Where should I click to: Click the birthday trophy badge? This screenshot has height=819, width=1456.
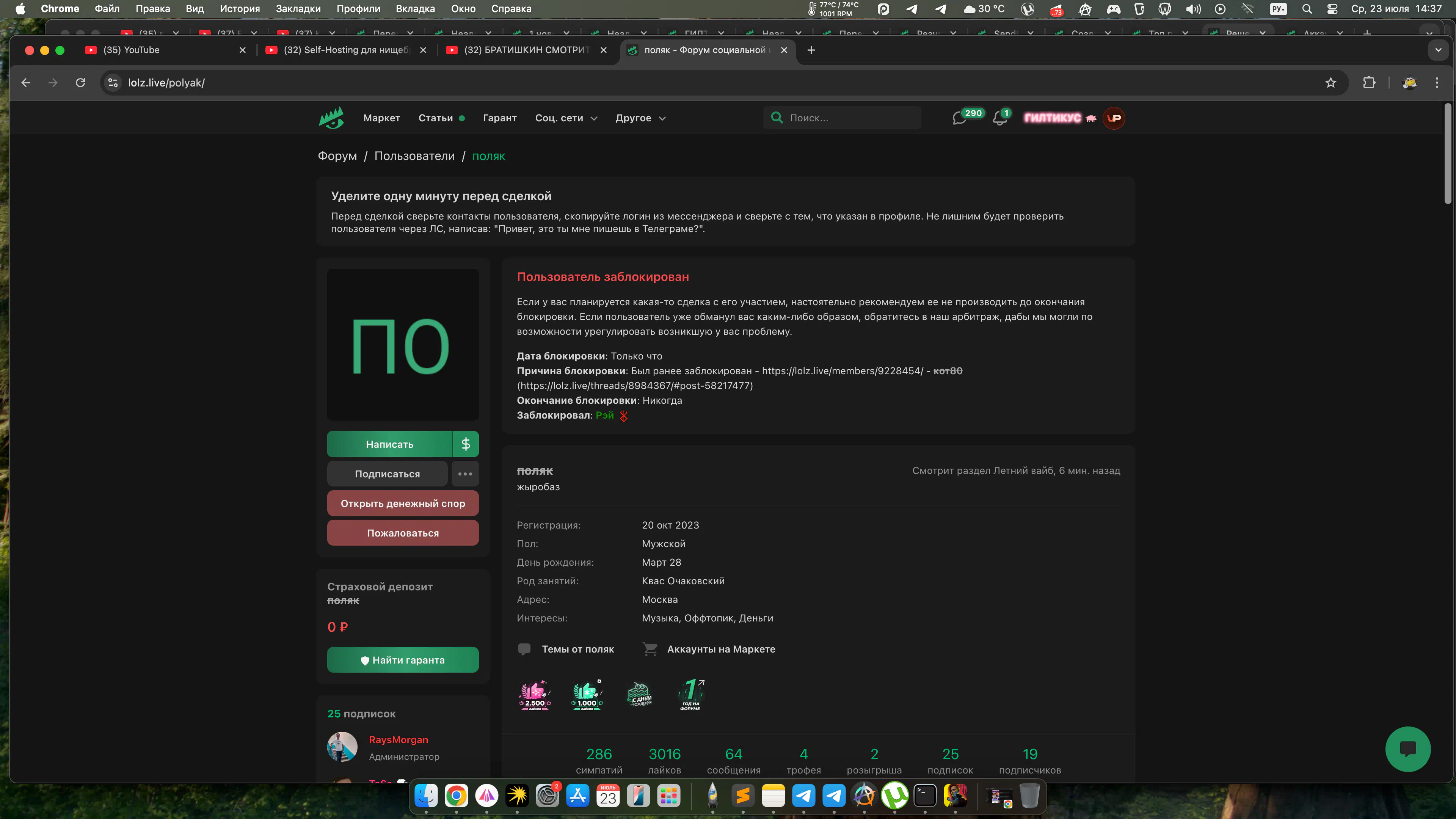click(639, 695)
